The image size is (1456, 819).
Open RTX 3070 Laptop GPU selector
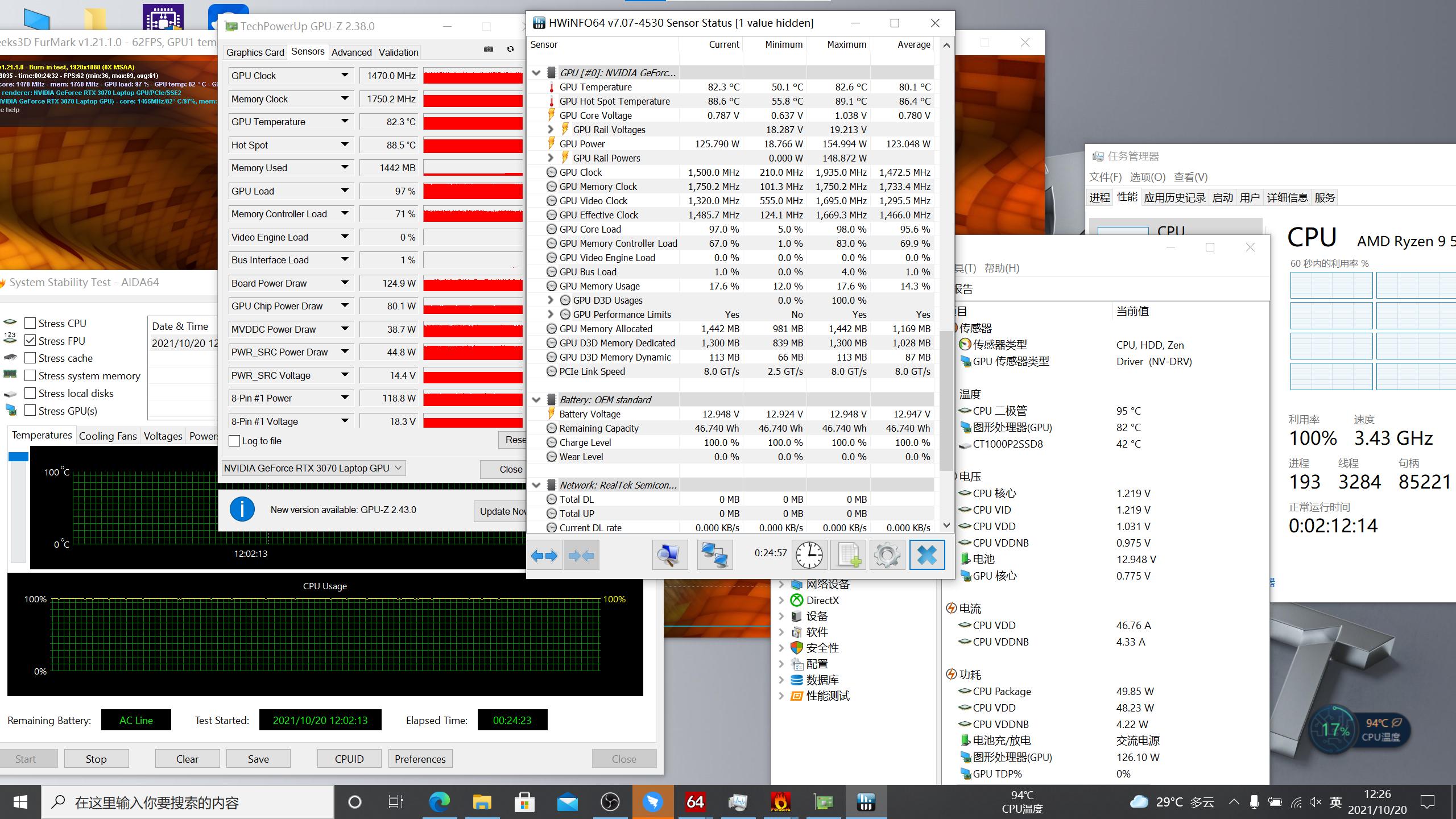click(313, 468)
